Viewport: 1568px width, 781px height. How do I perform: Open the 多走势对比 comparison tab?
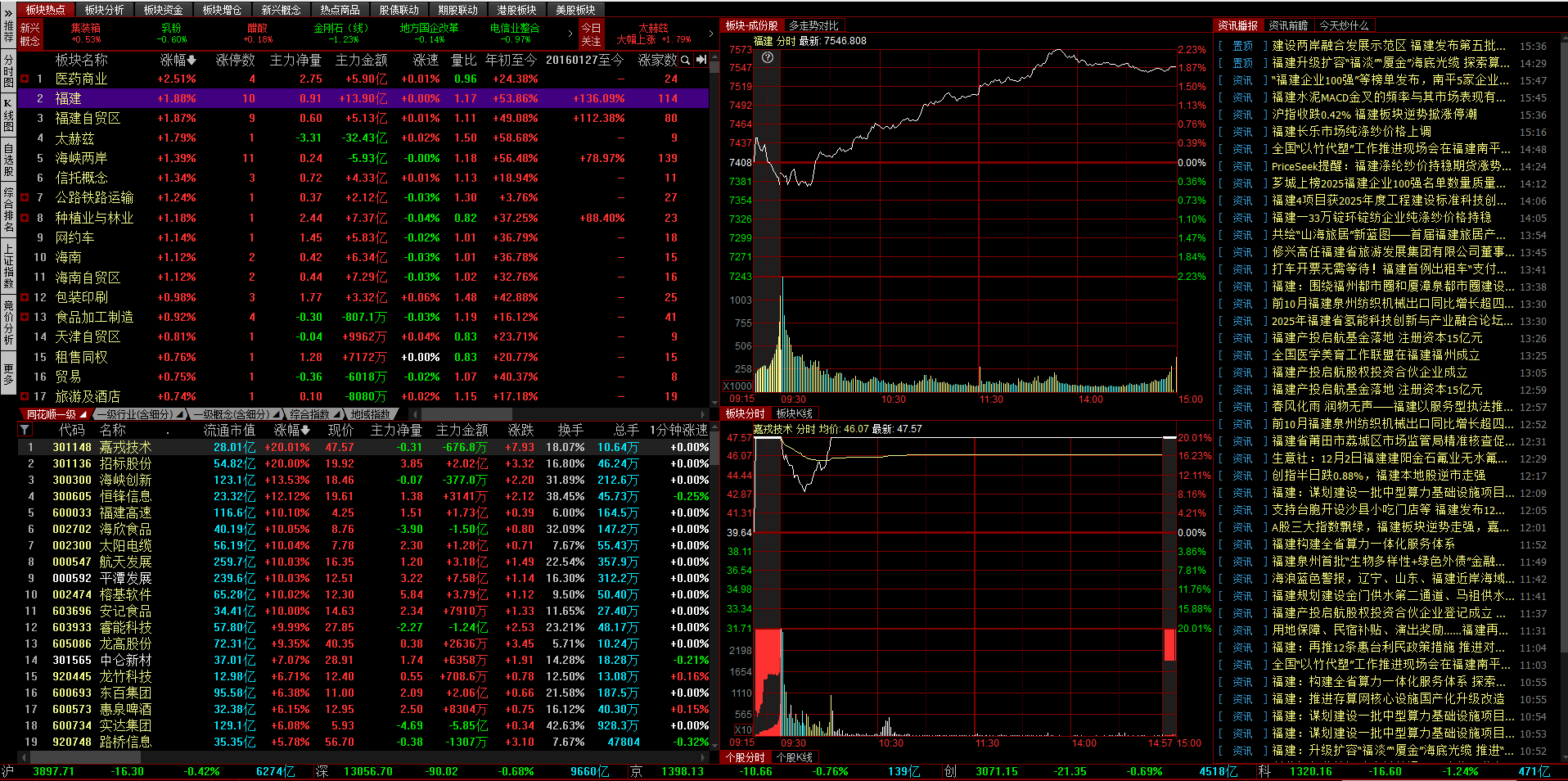coord(813,25)
